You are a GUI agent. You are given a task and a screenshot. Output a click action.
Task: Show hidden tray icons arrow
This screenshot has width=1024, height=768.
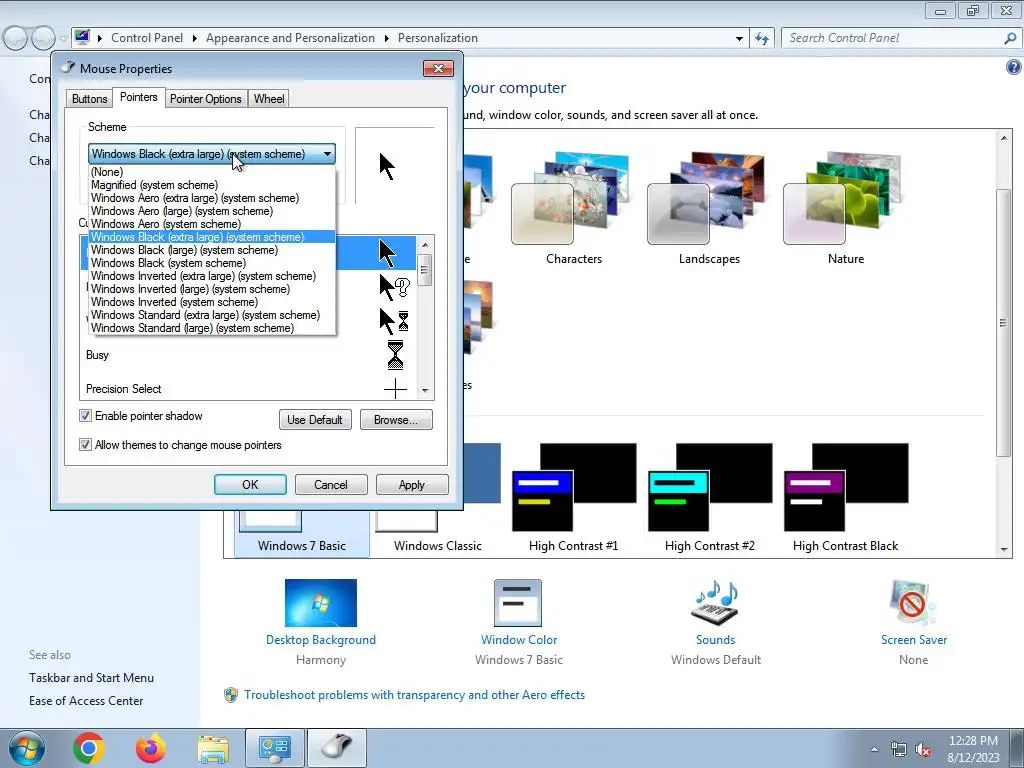(874, 750)
